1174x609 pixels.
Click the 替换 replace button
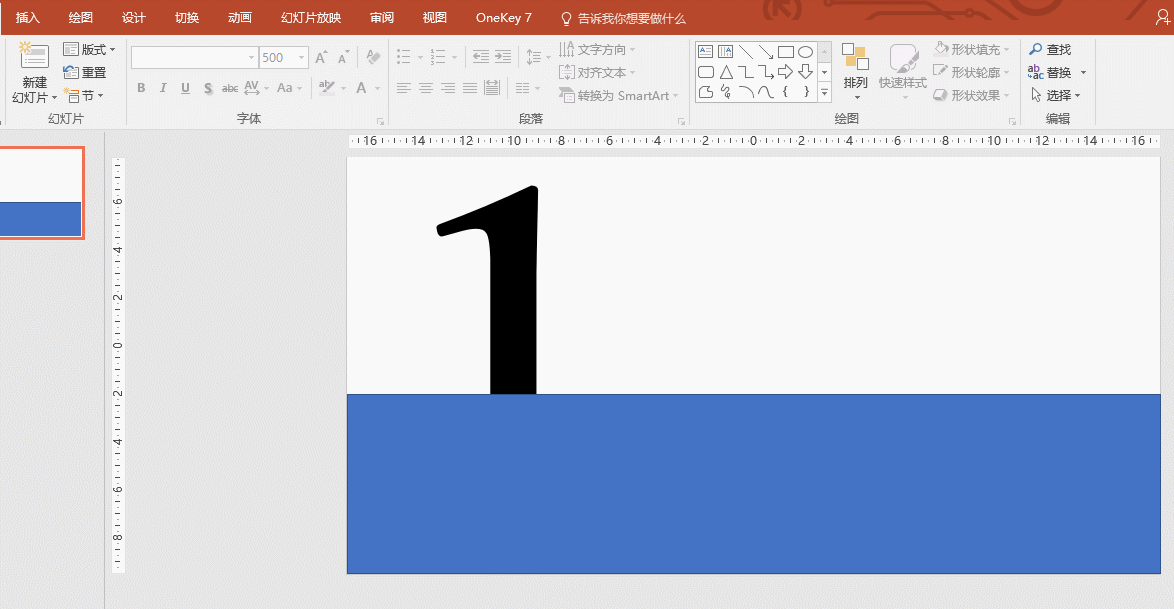(x=1050, y=73)
